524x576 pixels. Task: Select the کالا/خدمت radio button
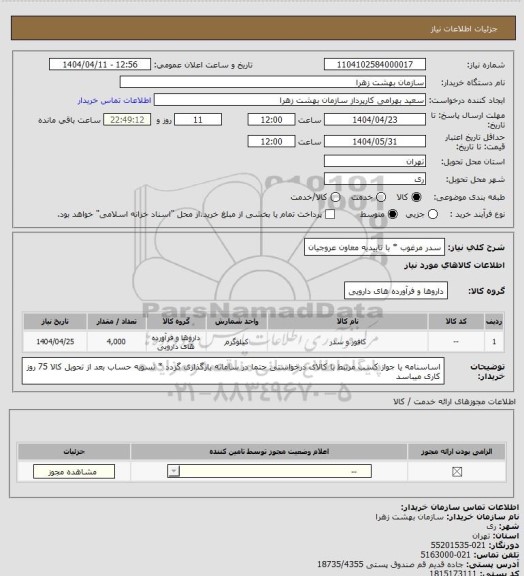coord(335,197)
